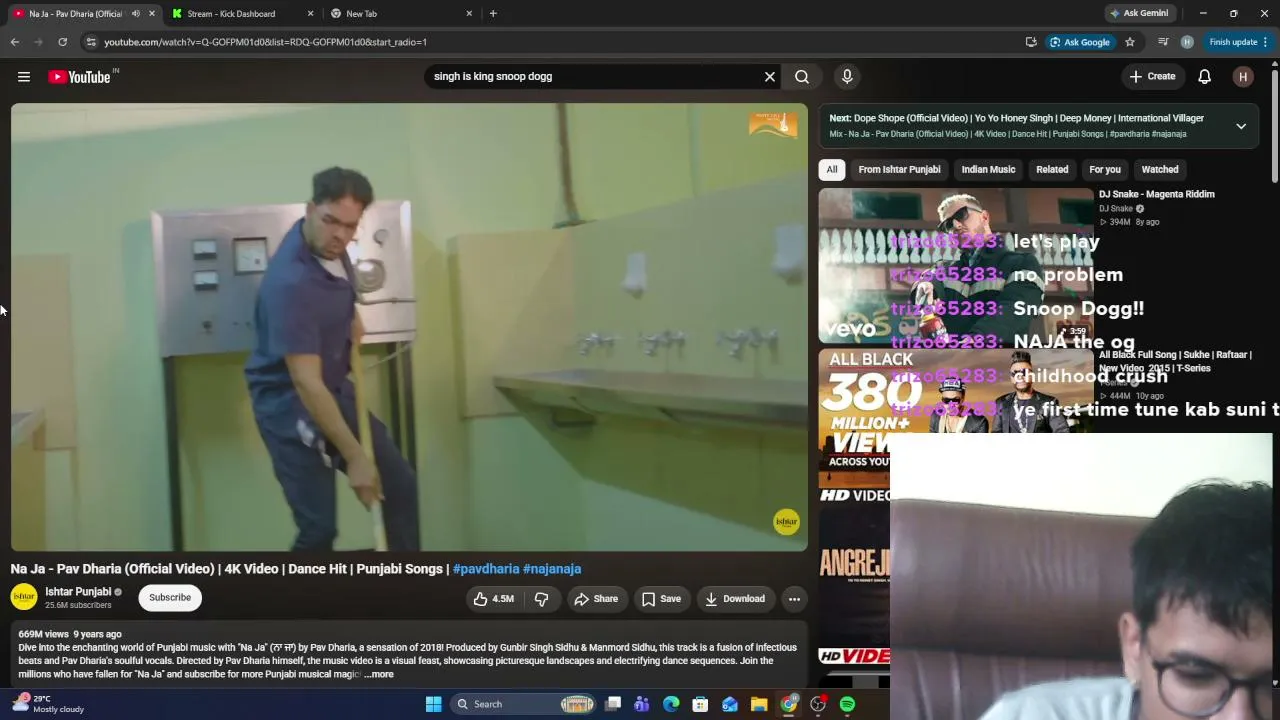Select the Indian Music filter chip
The width and height of the screenshot is (1280, 720).
click(988, 170)
